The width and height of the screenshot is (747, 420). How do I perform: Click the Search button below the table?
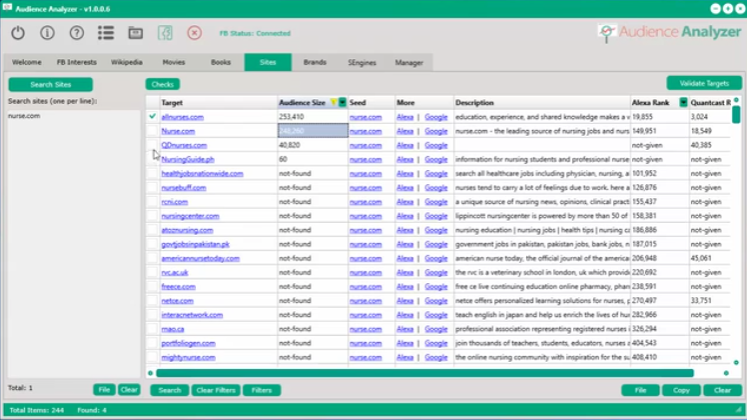coord(170,390)
